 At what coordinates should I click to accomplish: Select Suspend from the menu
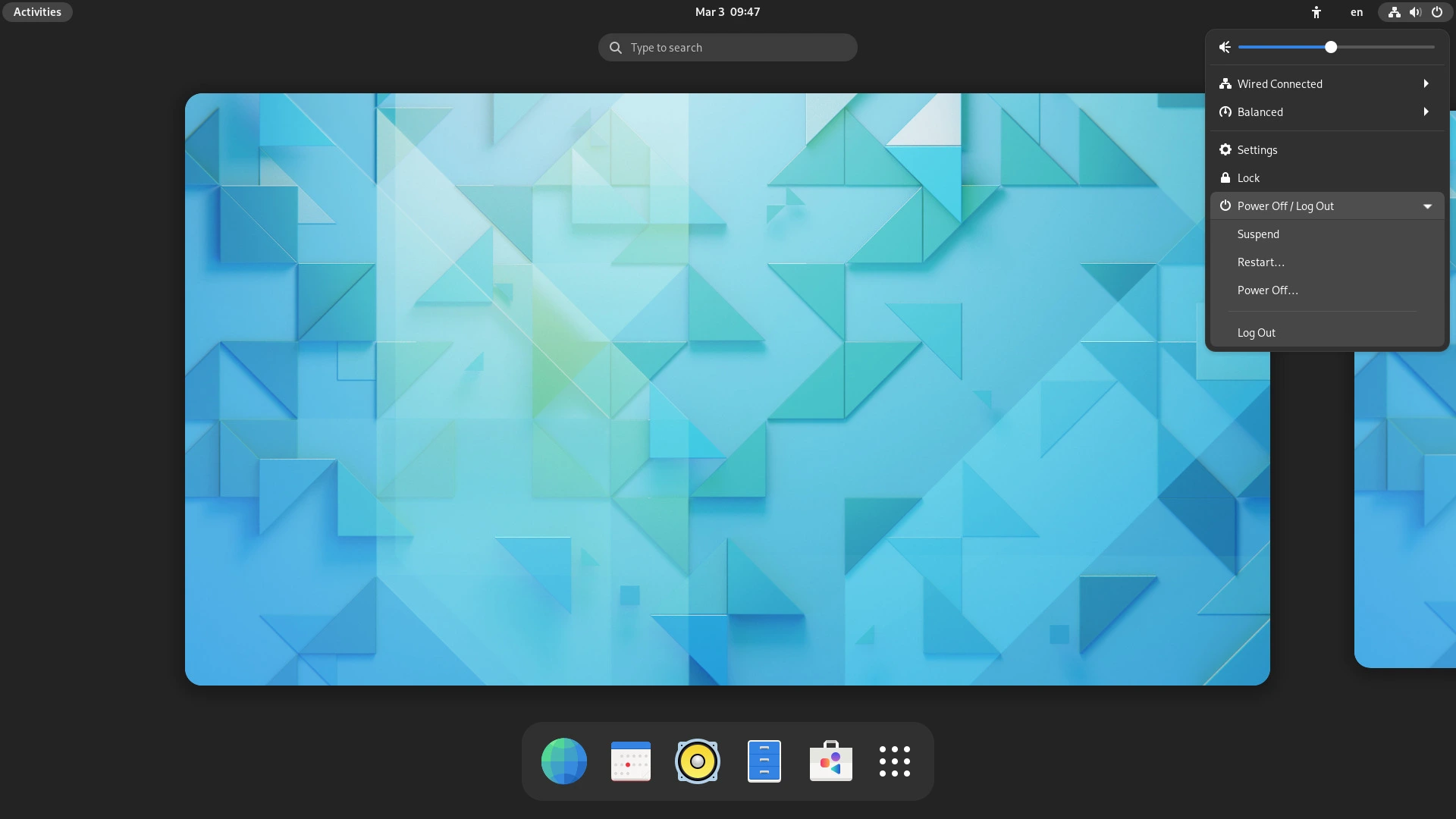pyautogui.click(x=1257, y=234)
